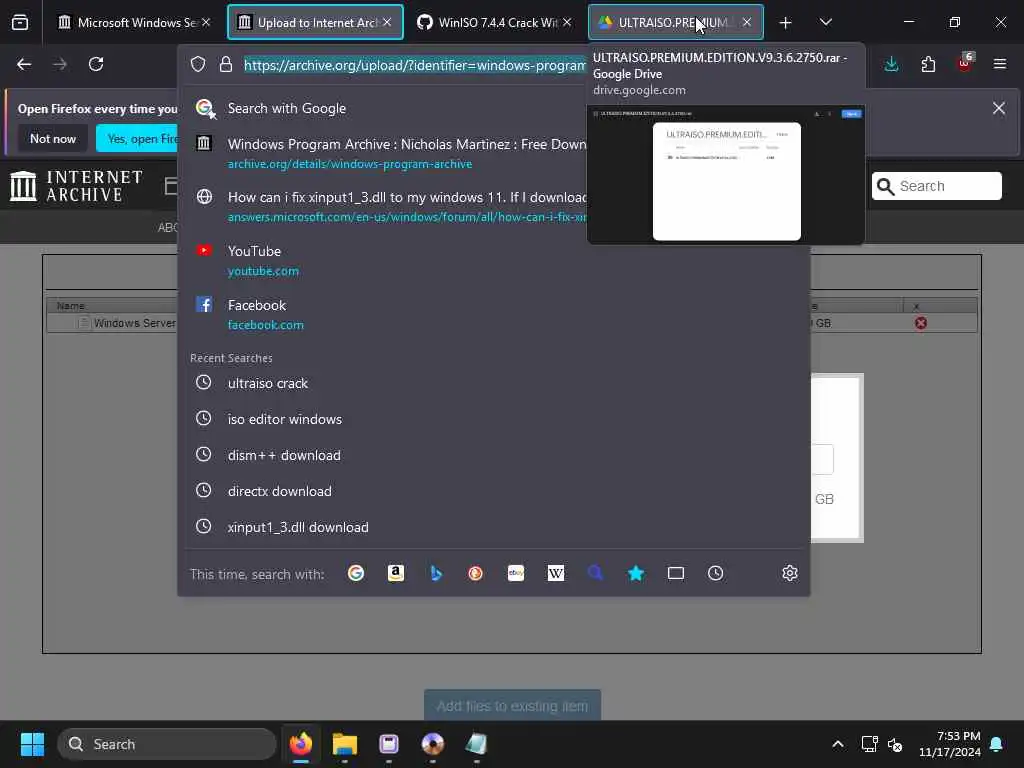Click the ULTRAISO tab preview thumbnail
The image size is (1024, 768).
(x=726, y=175)
